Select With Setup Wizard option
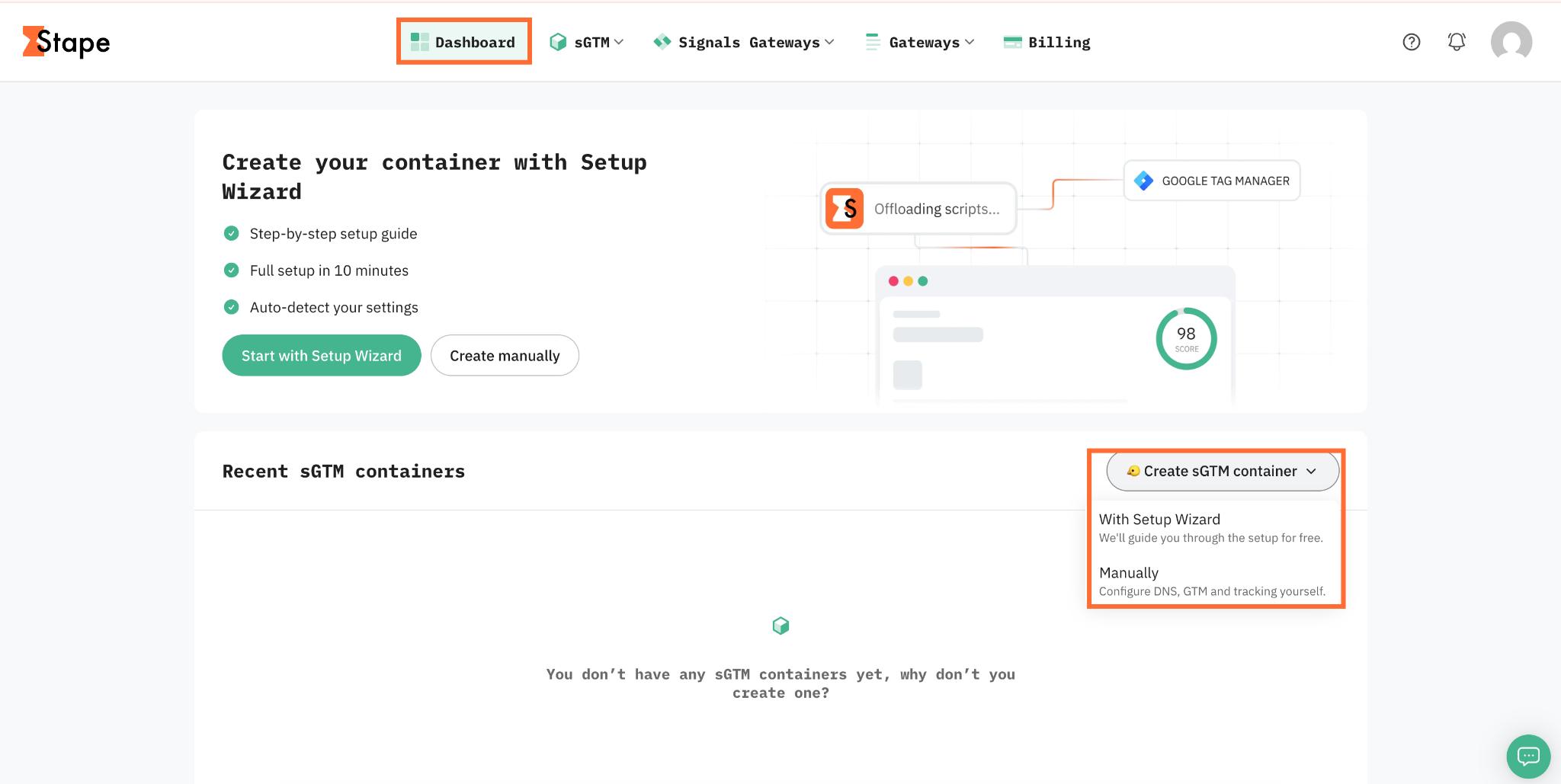This screenshot has width=1561, height=784. click(1215, 527)
